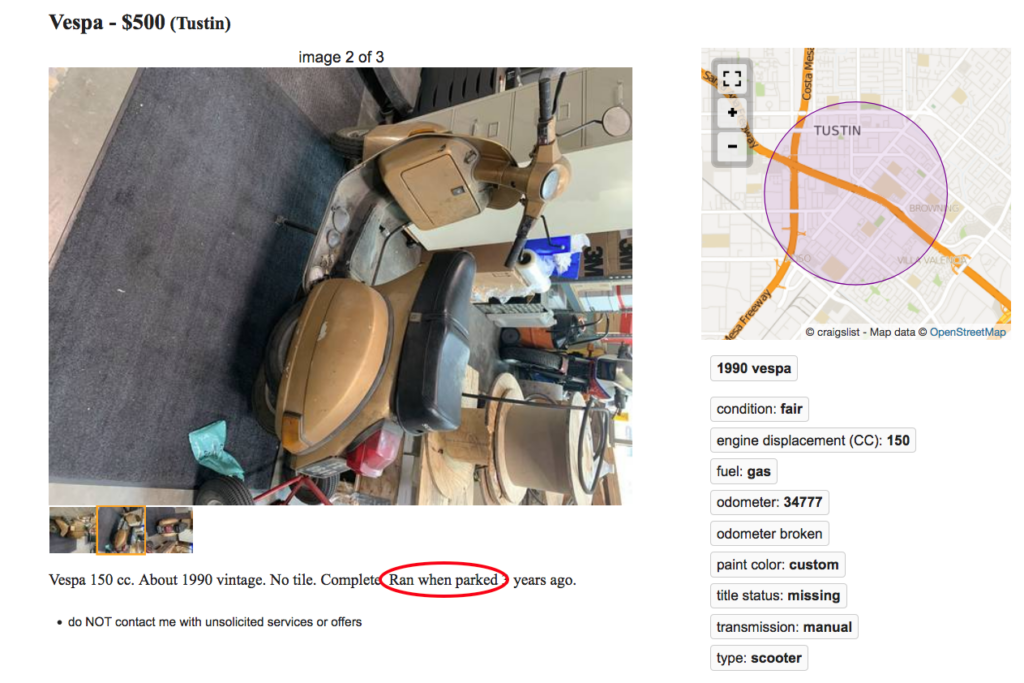Click the Tustin label on the map
1024x683 pixels.
[837, 131]
